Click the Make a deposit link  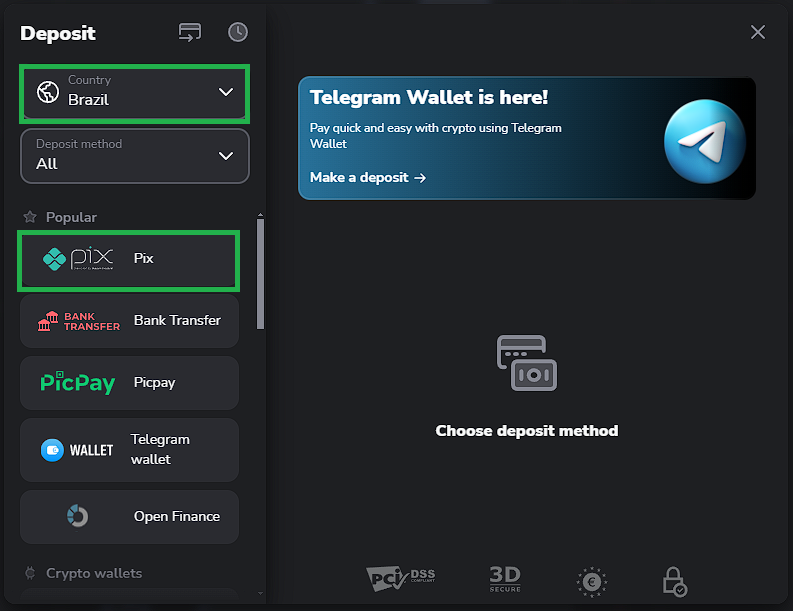(x=368, y=177)
